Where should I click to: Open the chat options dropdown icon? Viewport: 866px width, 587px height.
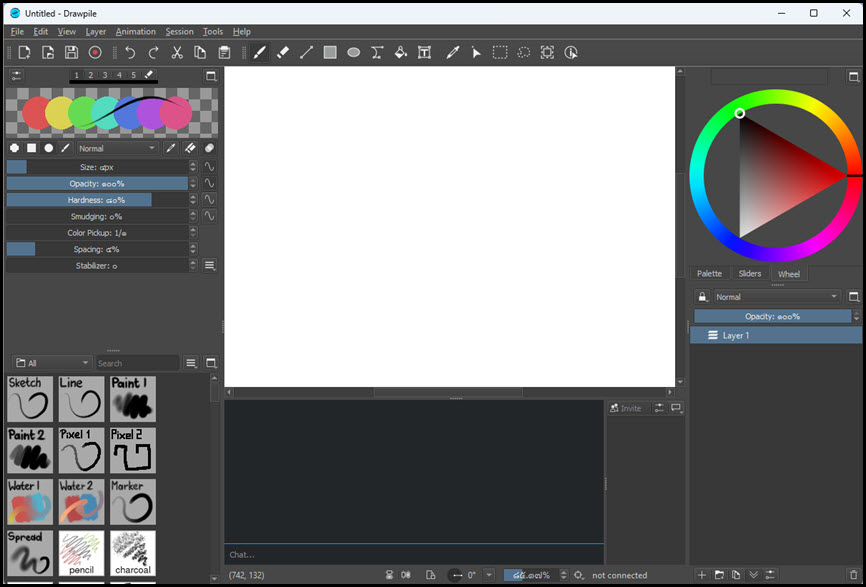coord(676,408)
